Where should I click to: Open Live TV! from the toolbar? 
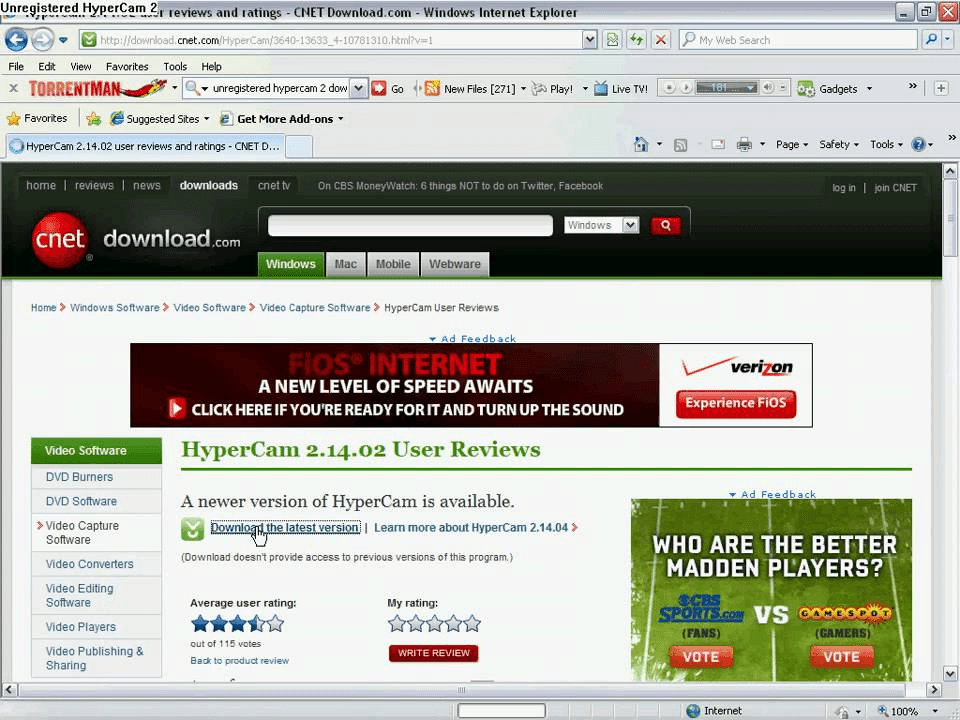[x=621, y=89]
